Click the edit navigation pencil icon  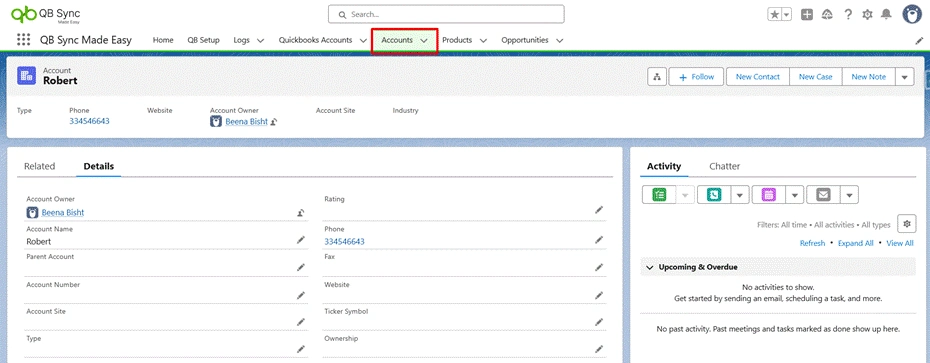coord(919,40)
